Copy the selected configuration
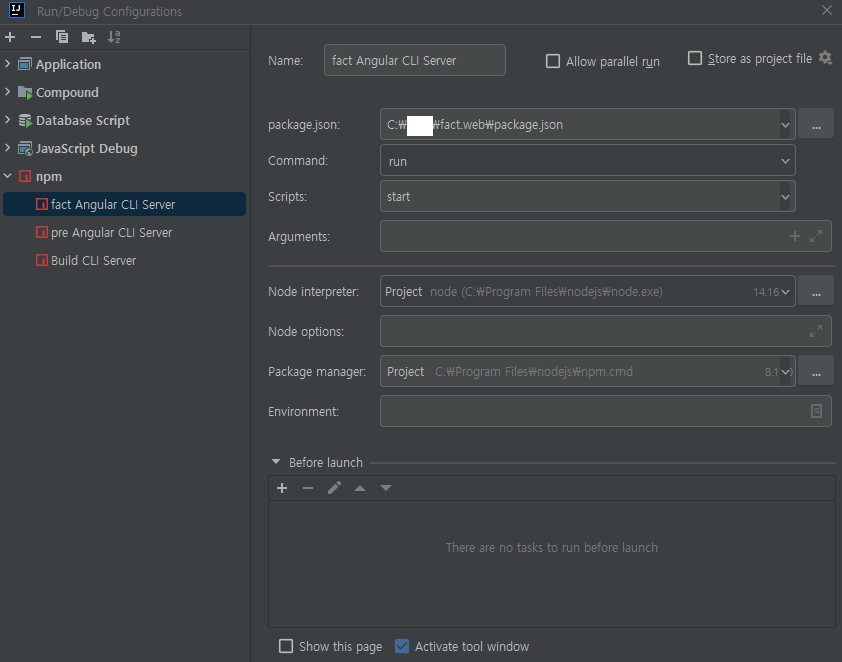Viewport: 842px width, 662px height. pos(62,37)
